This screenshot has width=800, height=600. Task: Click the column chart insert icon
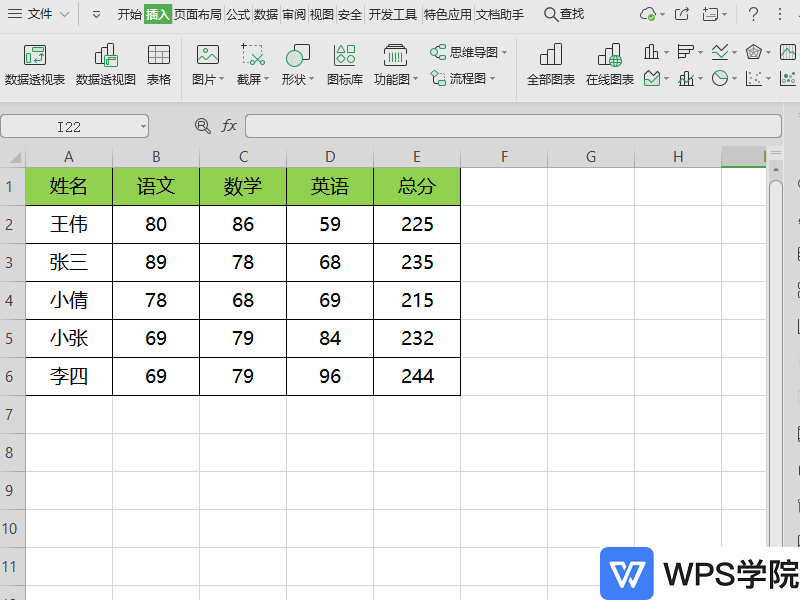click(x=651, y=53)
